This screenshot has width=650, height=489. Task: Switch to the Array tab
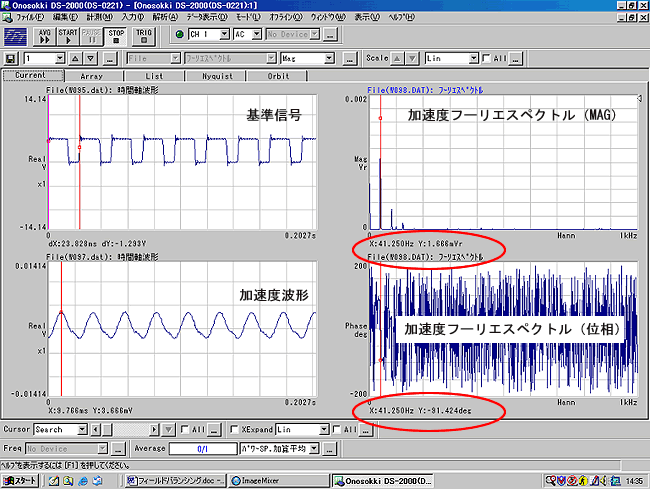coord(92,76)
